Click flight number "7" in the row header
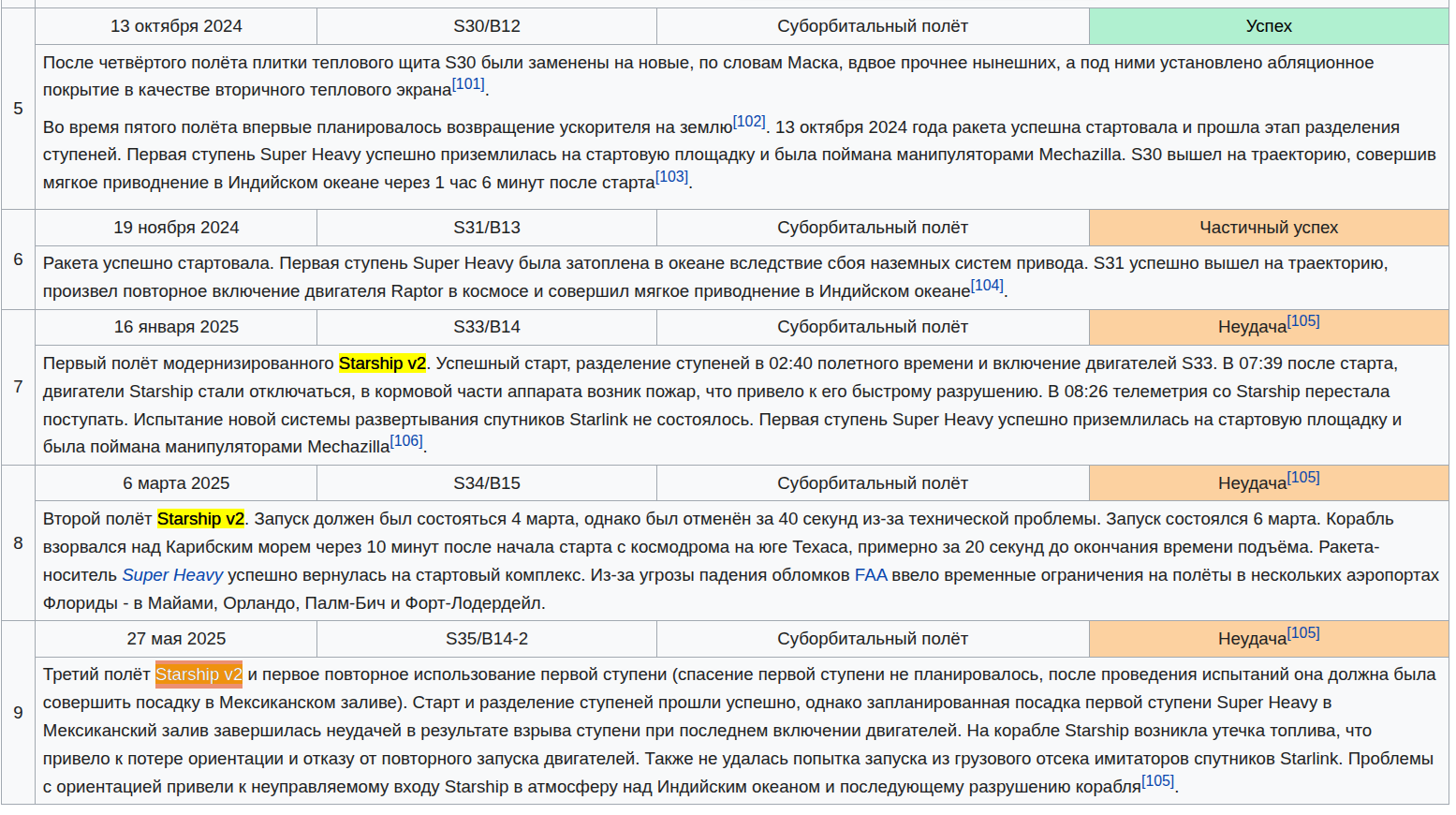The width and height of the screenshot is (1456, 815). 18,387
